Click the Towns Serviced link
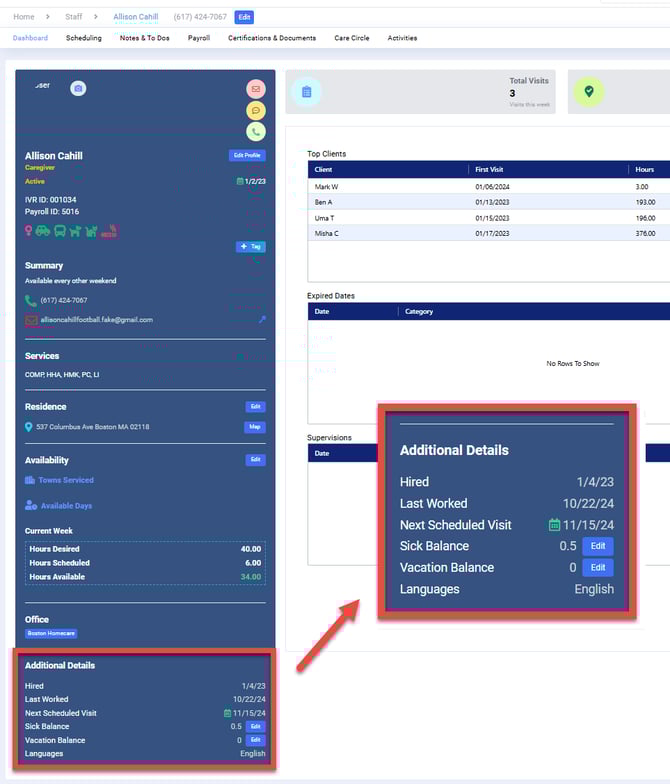Viewport: 670px width, 784px height. (66, 480)
